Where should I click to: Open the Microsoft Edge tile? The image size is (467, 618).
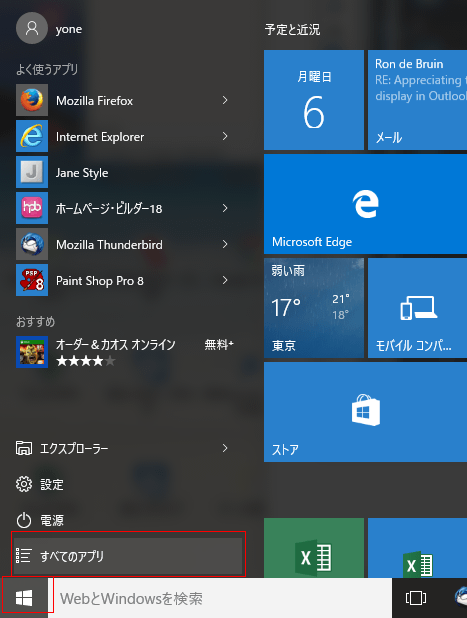(x=365, y=204)
